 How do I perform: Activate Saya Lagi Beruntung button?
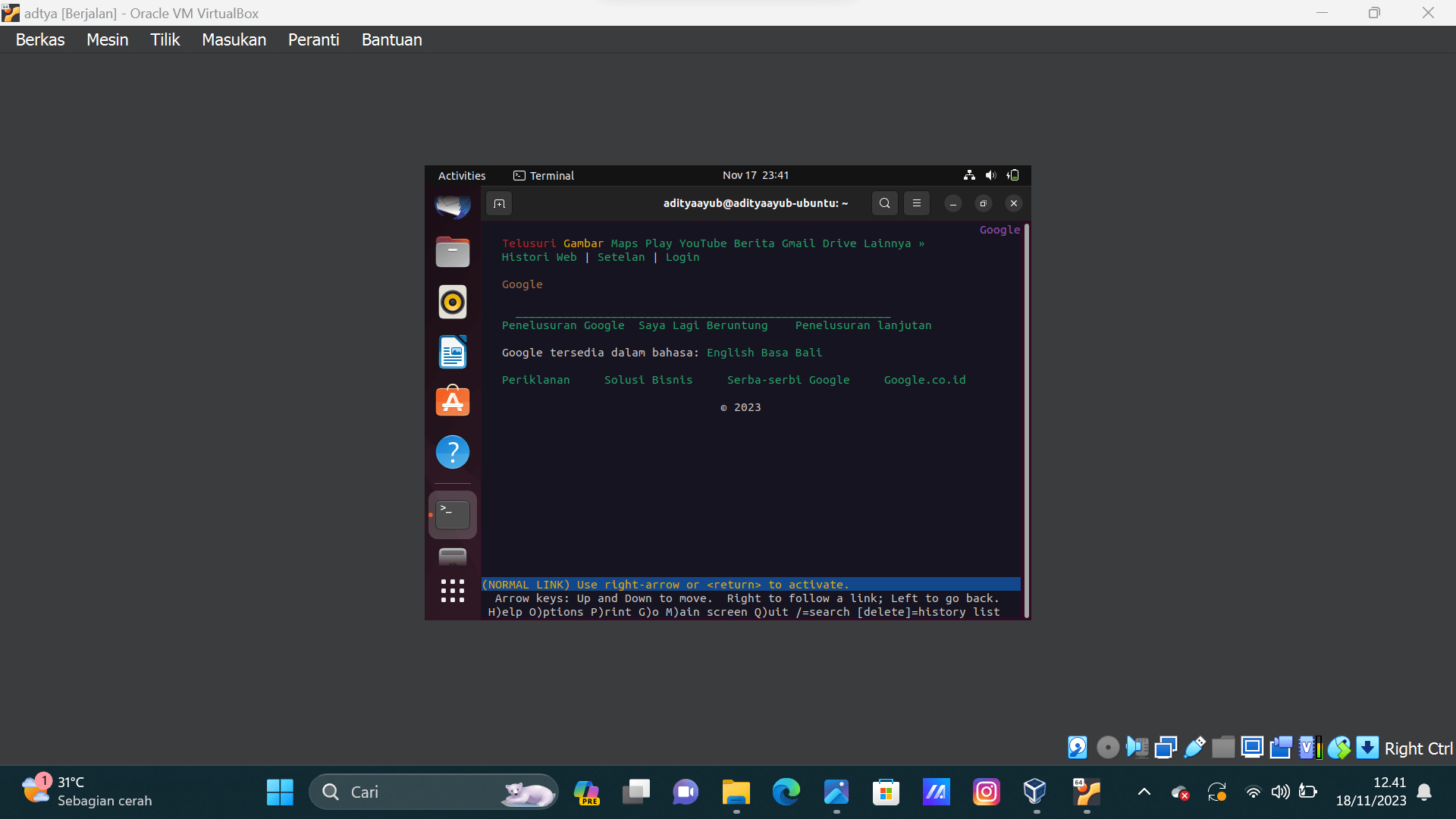(x=703, y=325)
